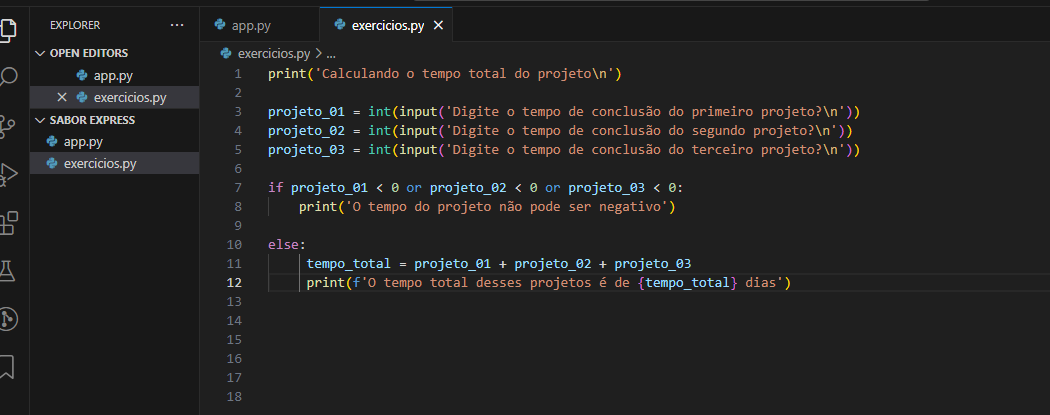Click 'O tempo do projeto não pode ser negativo'
Viewport: 1050px width, 415px height.
(507, 207)
